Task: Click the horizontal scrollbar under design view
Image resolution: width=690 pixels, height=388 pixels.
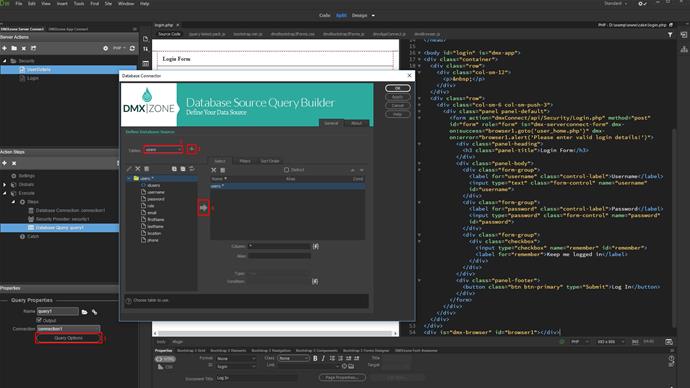Action: coord(275,333)
